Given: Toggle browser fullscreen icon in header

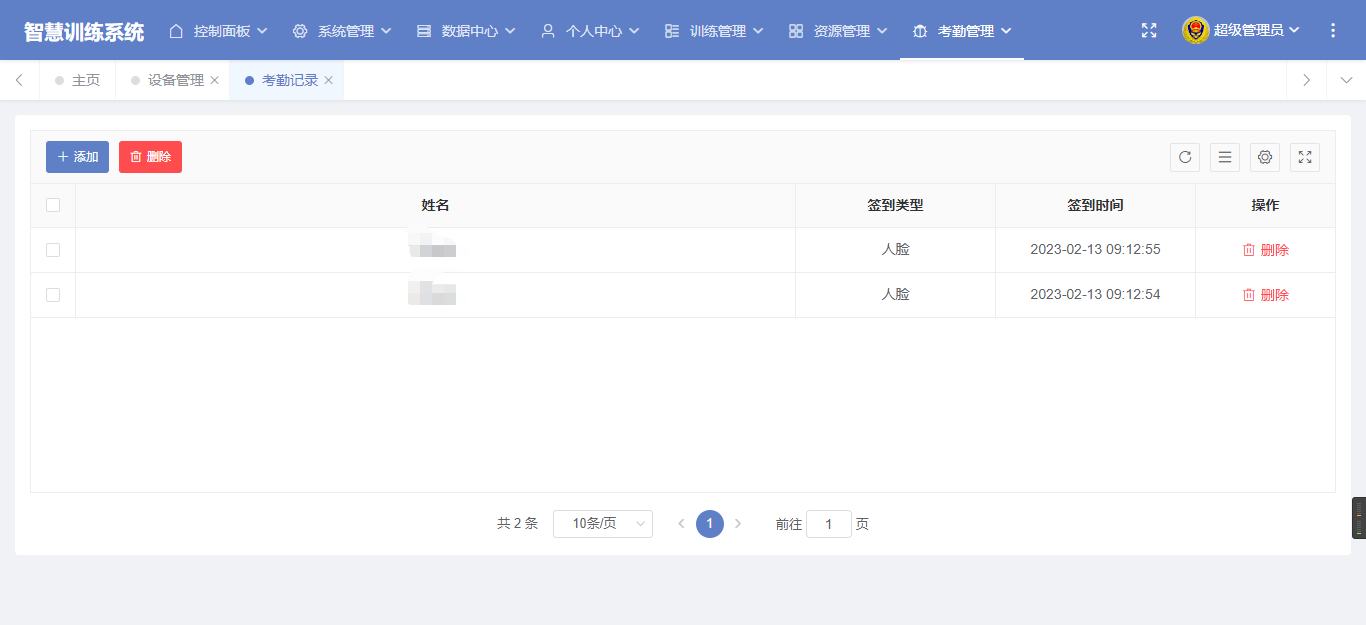Looking at the screenshot, I should pyautogui.click(x=1149, y=31).
